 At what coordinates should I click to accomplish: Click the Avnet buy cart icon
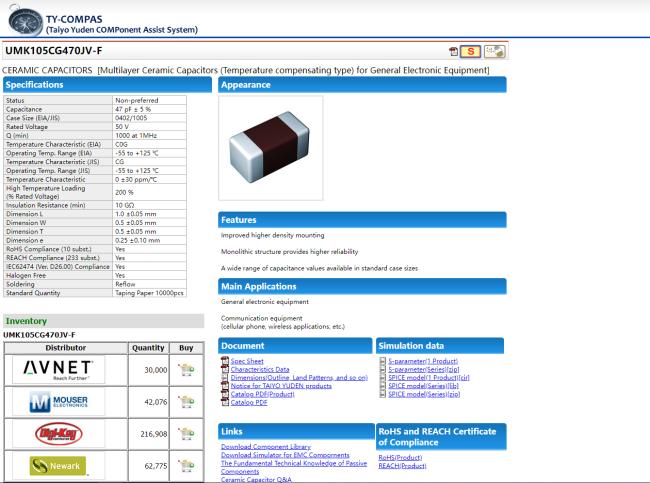pos(184,370)
